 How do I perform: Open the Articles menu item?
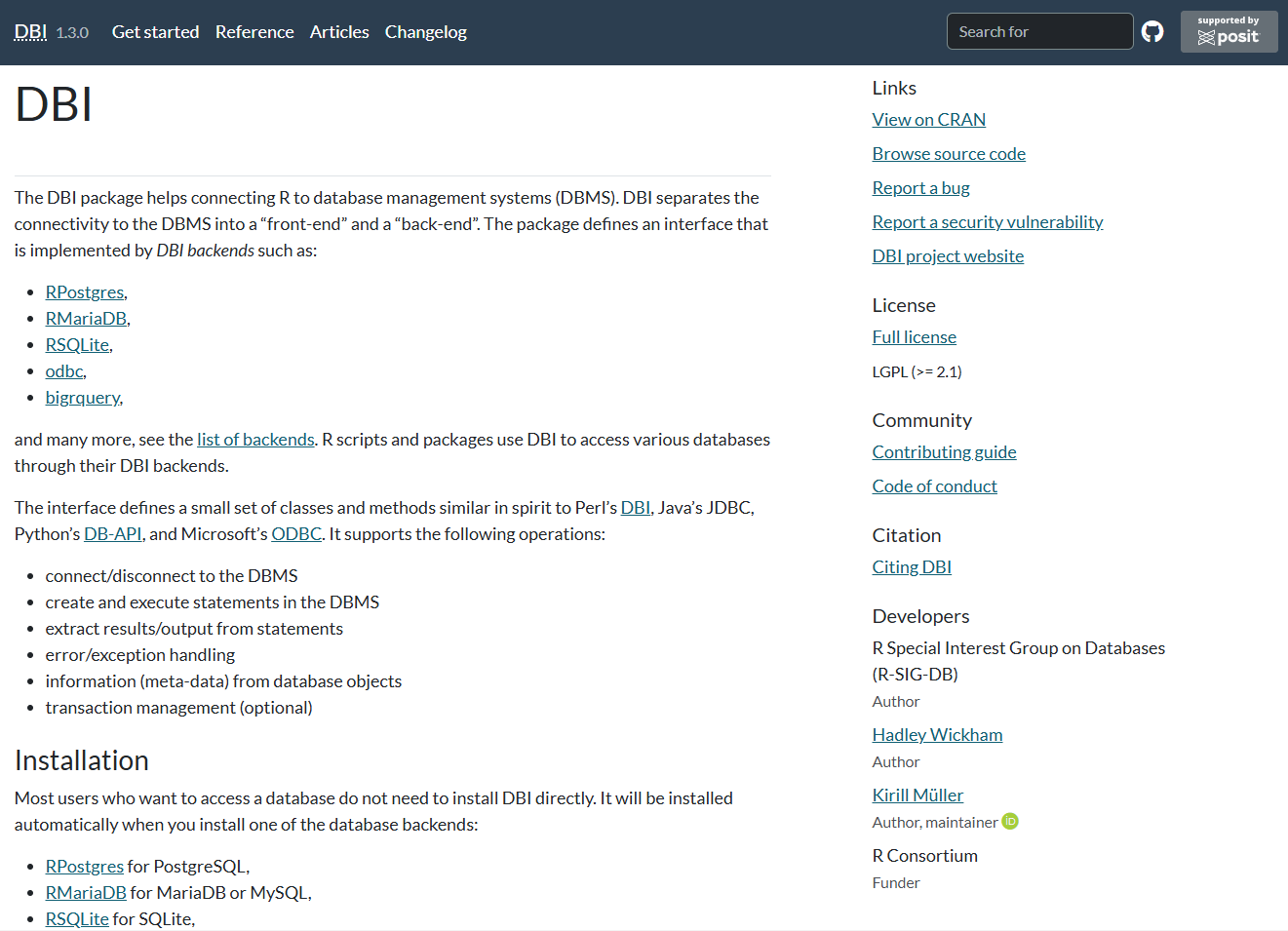tap(339, 32)
